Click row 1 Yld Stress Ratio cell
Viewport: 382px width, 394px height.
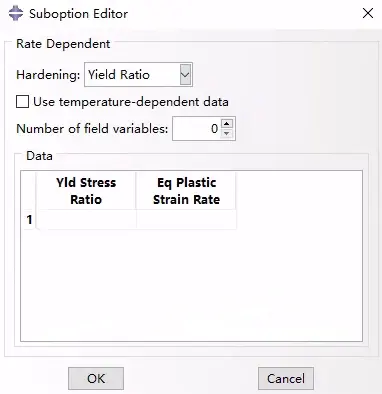(86, 219)
